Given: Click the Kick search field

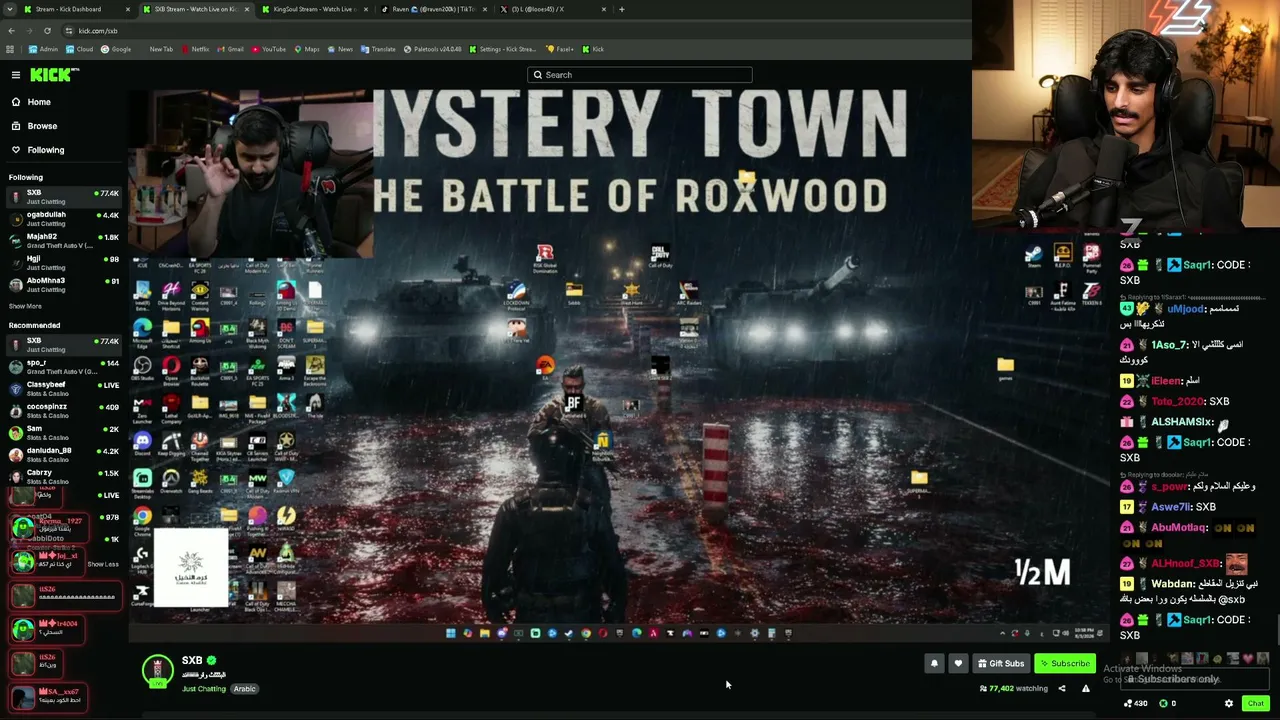Looking at the screenshot, I should tap(640, 75).
